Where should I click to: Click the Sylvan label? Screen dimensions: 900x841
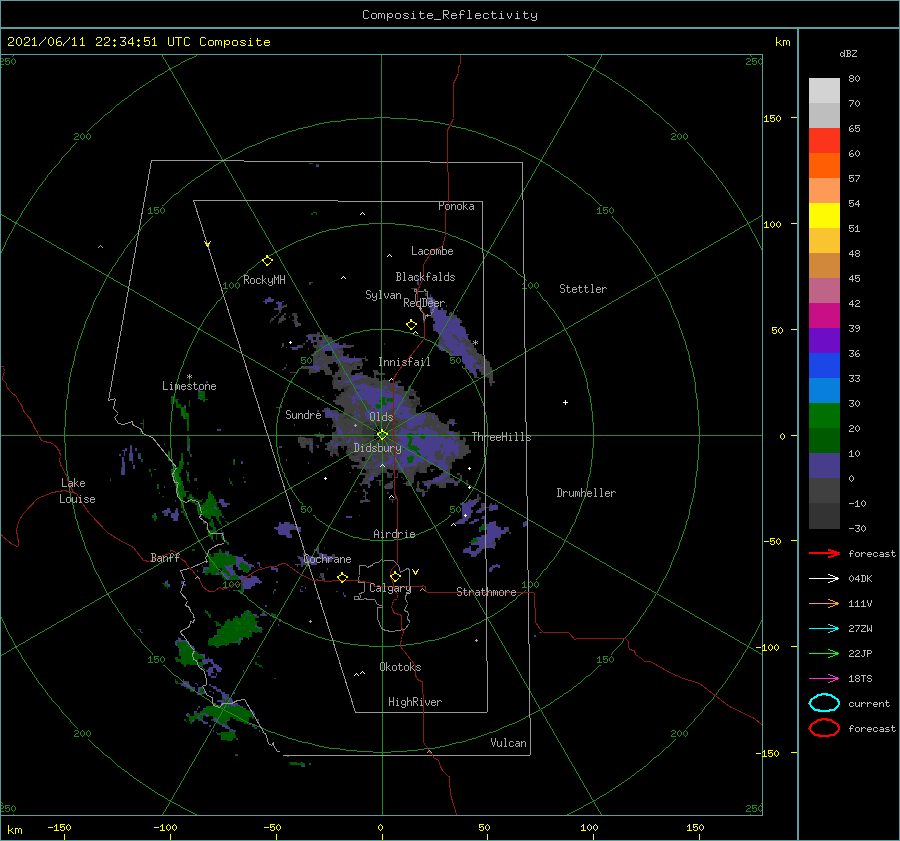(383, 295)
